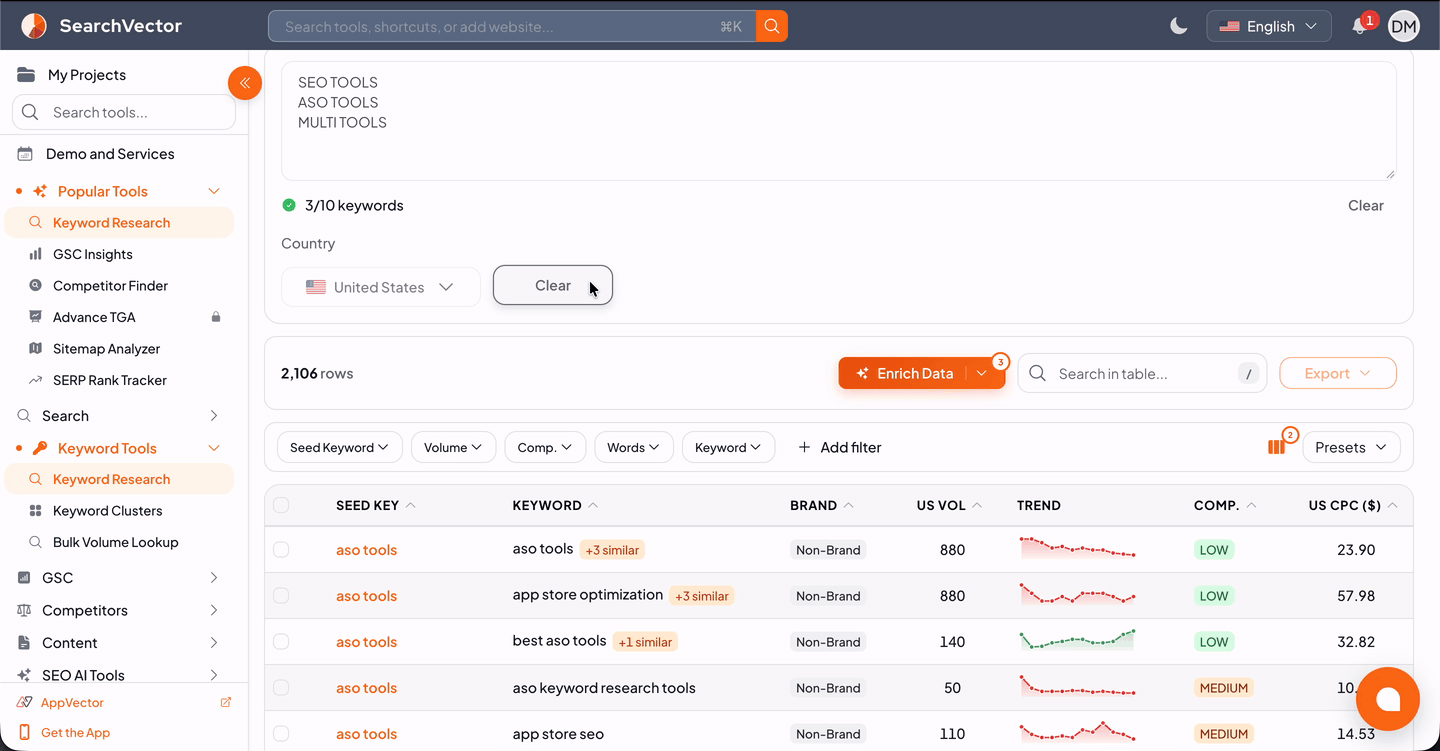The height and width of the screenshot is (751, 1440).
Task: Open the Keyword filter dropdown
Action: (x=728, y=448)
